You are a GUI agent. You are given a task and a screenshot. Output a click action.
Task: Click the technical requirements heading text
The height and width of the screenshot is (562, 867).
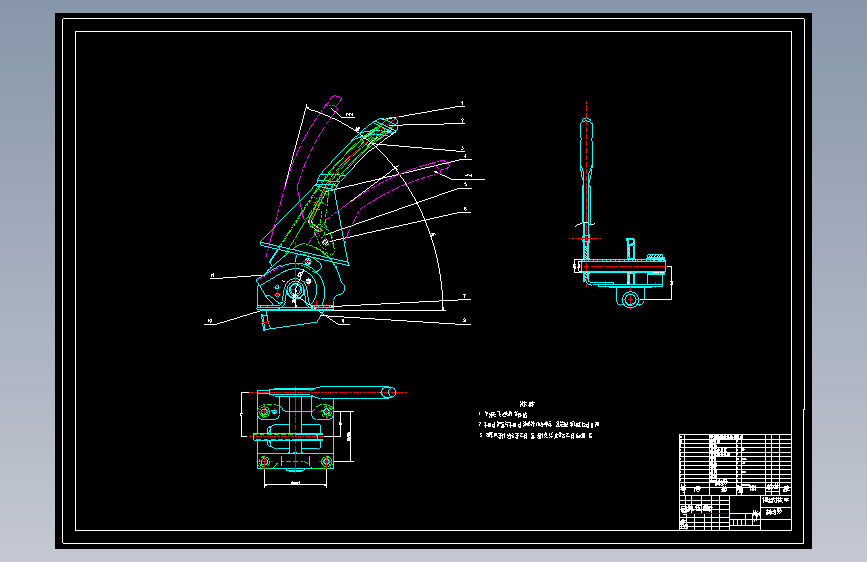pyautogui.click(x=527, y=404)
